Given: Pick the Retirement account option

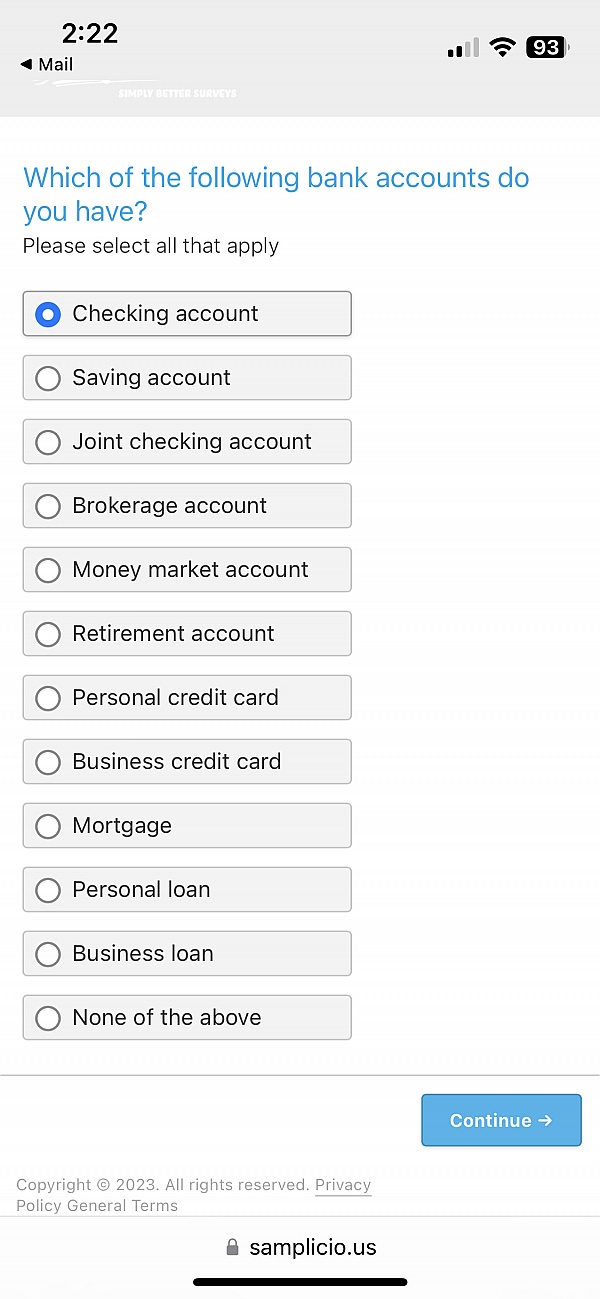Looking at the screenshot, I should 187,634.
